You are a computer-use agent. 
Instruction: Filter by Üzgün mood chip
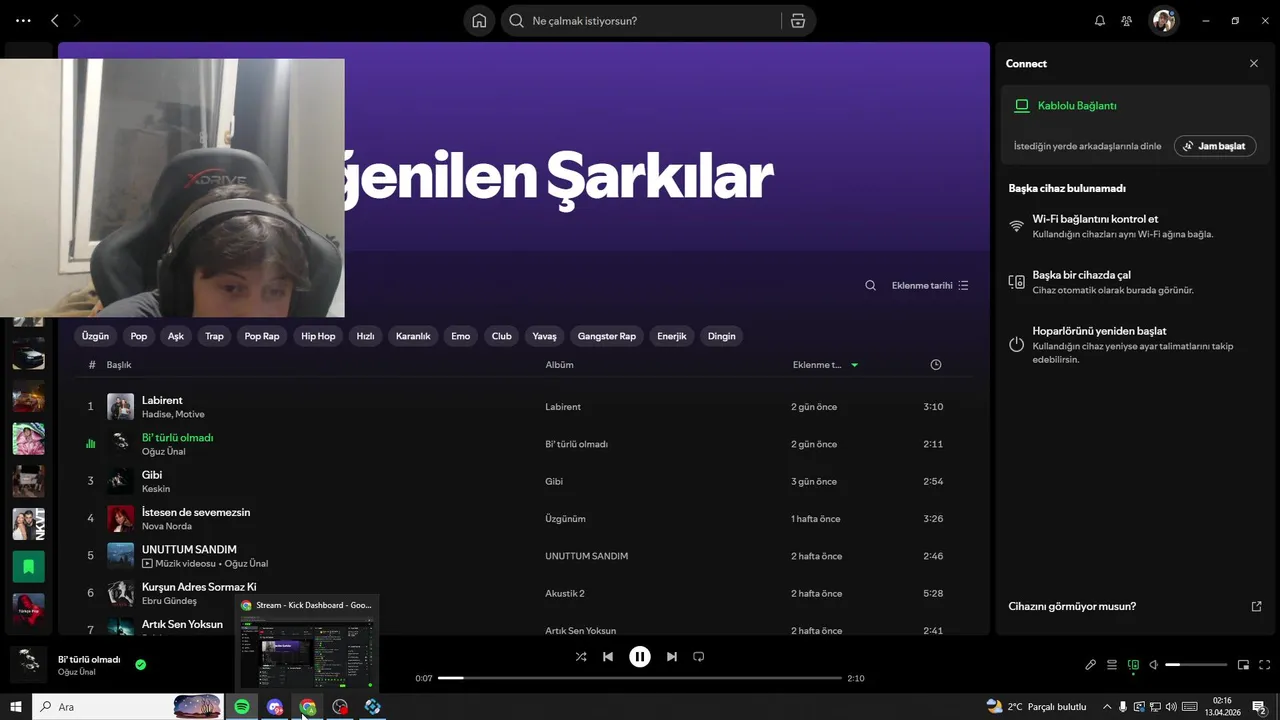[95, 337]
